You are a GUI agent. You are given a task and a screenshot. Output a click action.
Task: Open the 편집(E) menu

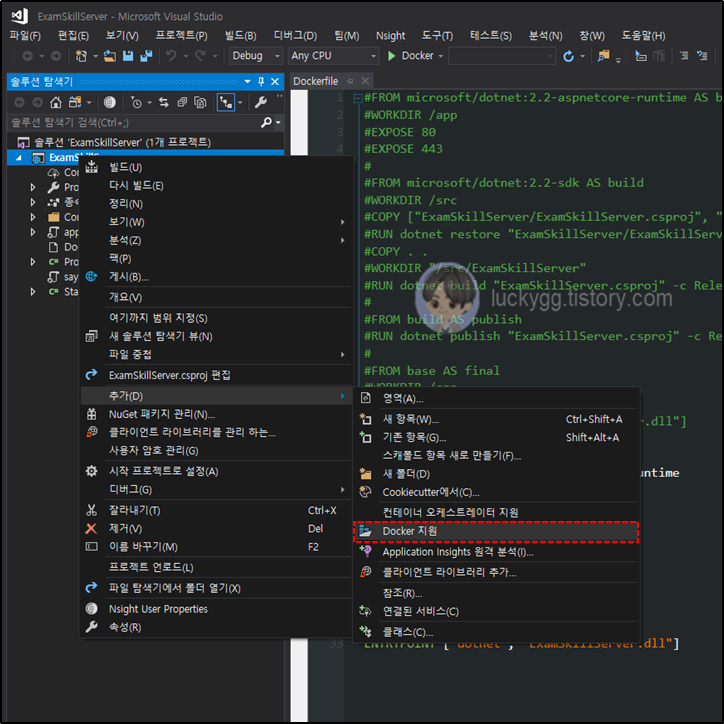point(73,36)
